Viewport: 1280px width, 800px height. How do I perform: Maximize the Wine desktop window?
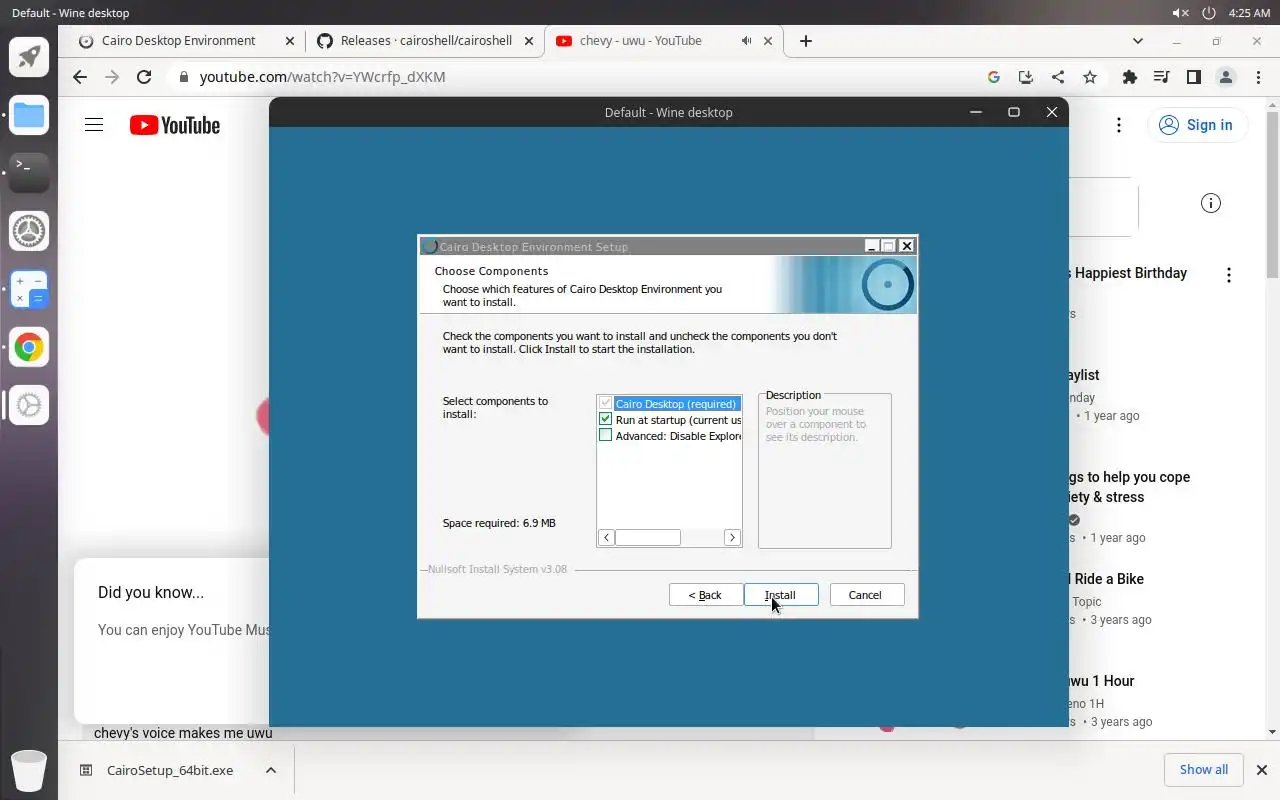click(x=1014, y=112)
